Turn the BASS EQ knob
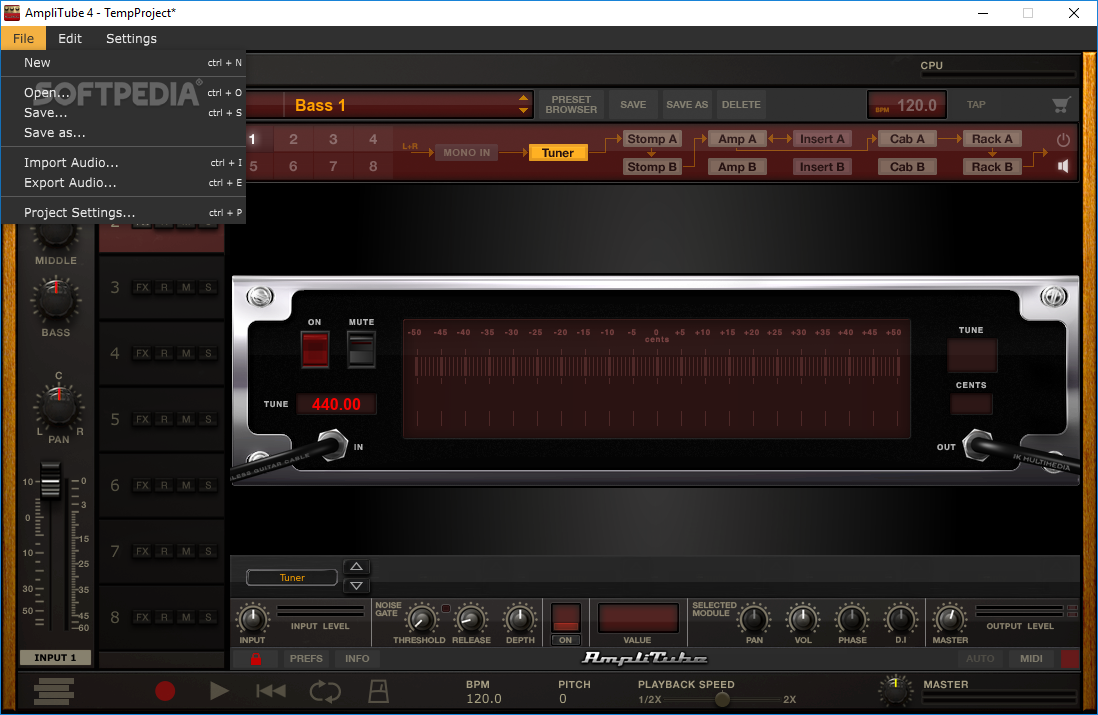 pos(56,300)
